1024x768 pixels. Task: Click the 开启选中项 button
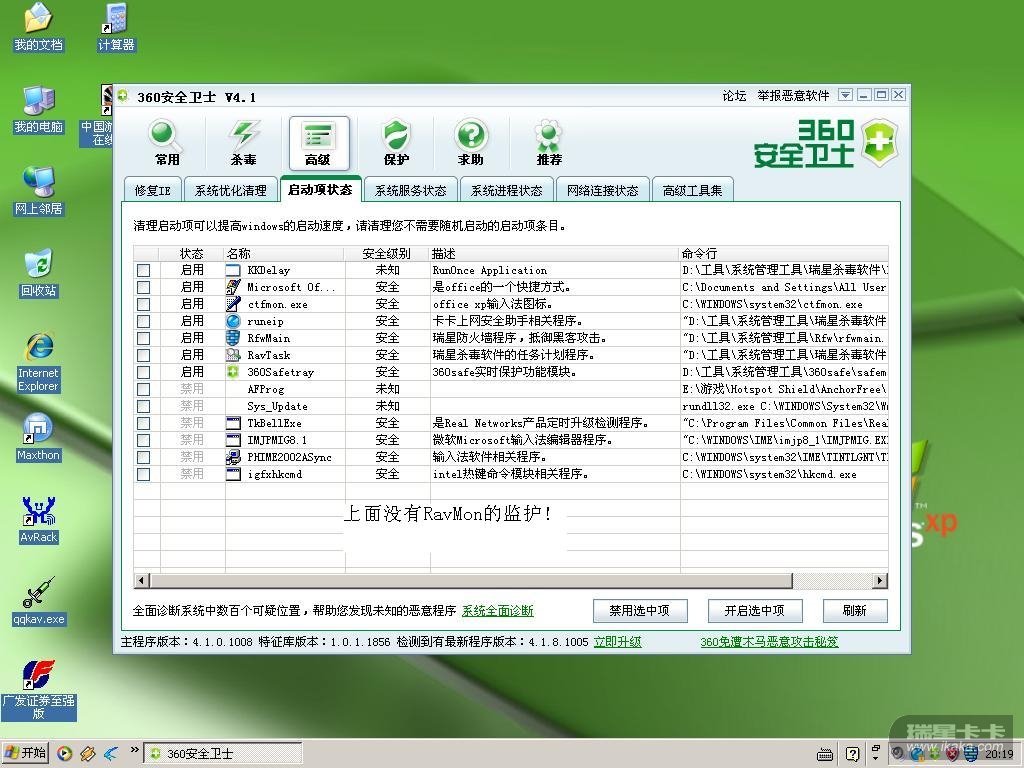(754, 611)
